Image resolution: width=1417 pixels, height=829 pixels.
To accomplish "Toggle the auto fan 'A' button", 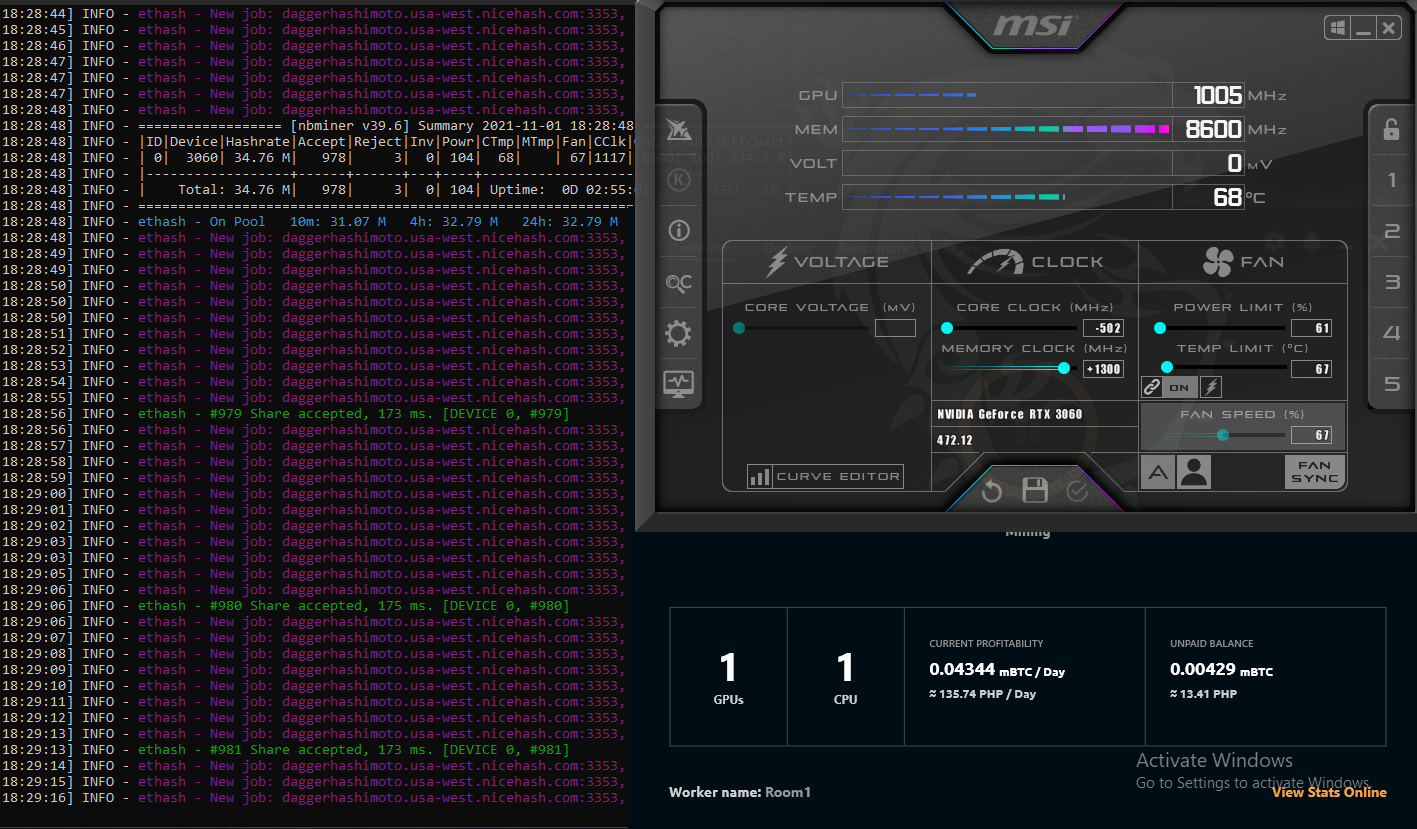I will [1158, 472].
